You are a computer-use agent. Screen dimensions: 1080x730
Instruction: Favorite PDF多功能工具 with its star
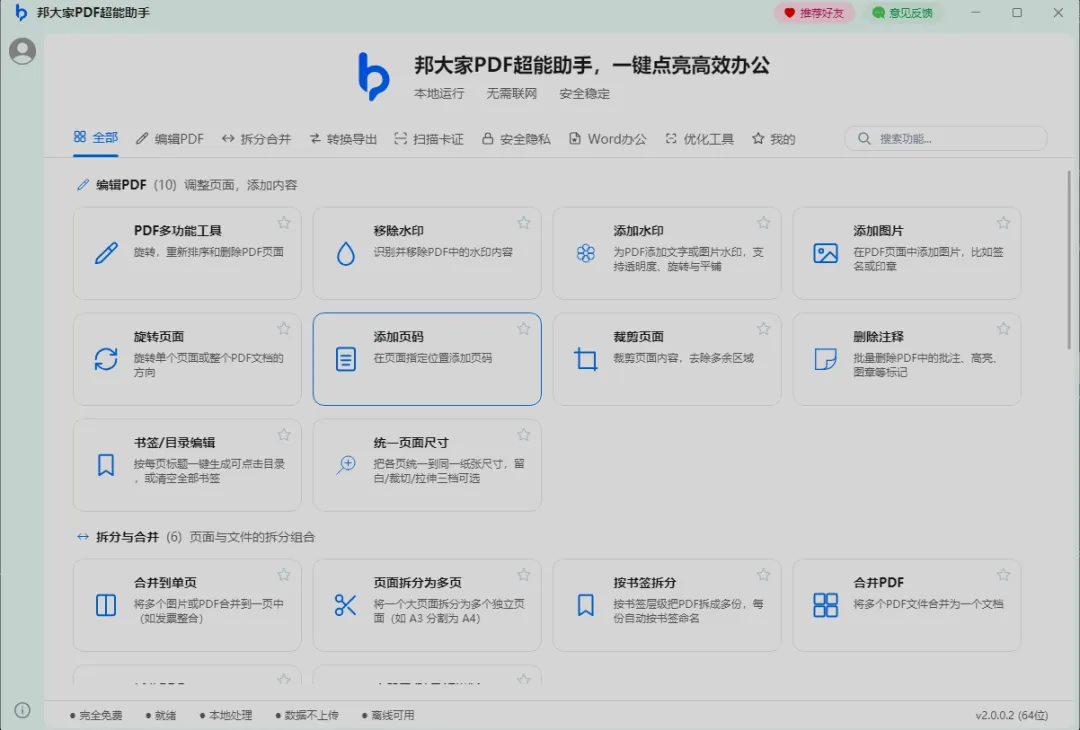[284, 222]
